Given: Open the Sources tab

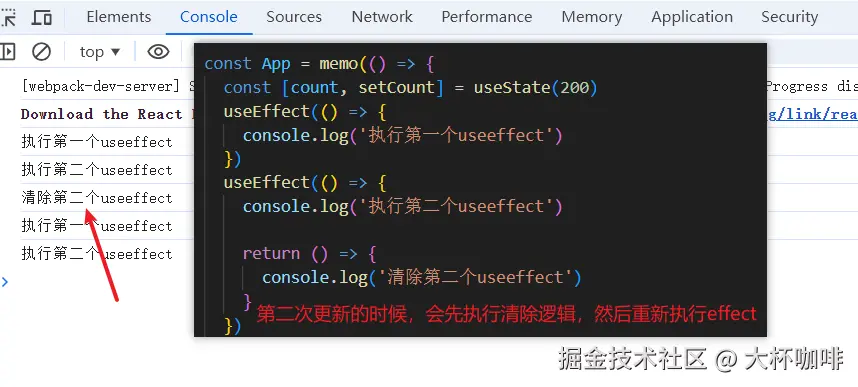Looking at the screenshot, I should (294, 17).
